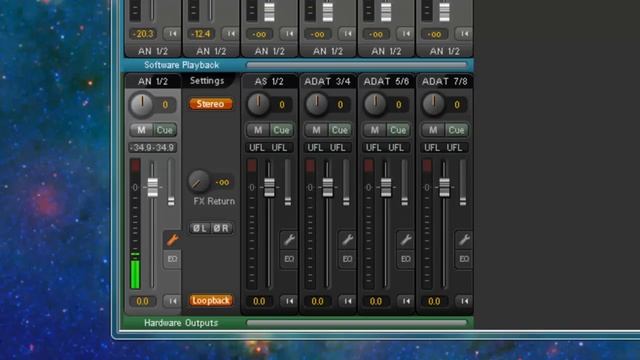Click the rewind-arrow button next to the -12.4 value

pos(231,34)
